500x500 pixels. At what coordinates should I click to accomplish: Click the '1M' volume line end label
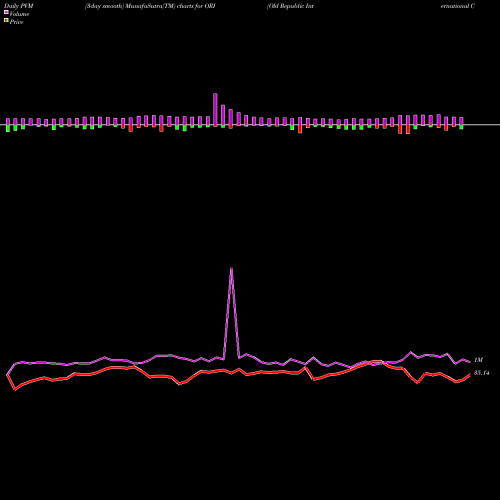[x=478, y=360]
